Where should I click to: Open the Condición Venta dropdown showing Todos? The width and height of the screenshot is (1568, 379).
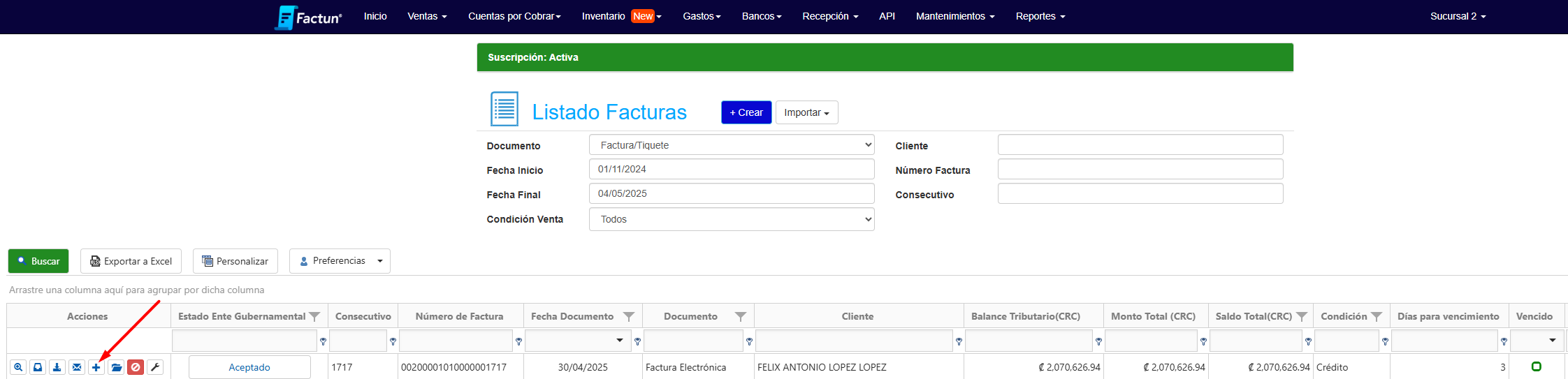pyautogui.click(x=732, y=219)
